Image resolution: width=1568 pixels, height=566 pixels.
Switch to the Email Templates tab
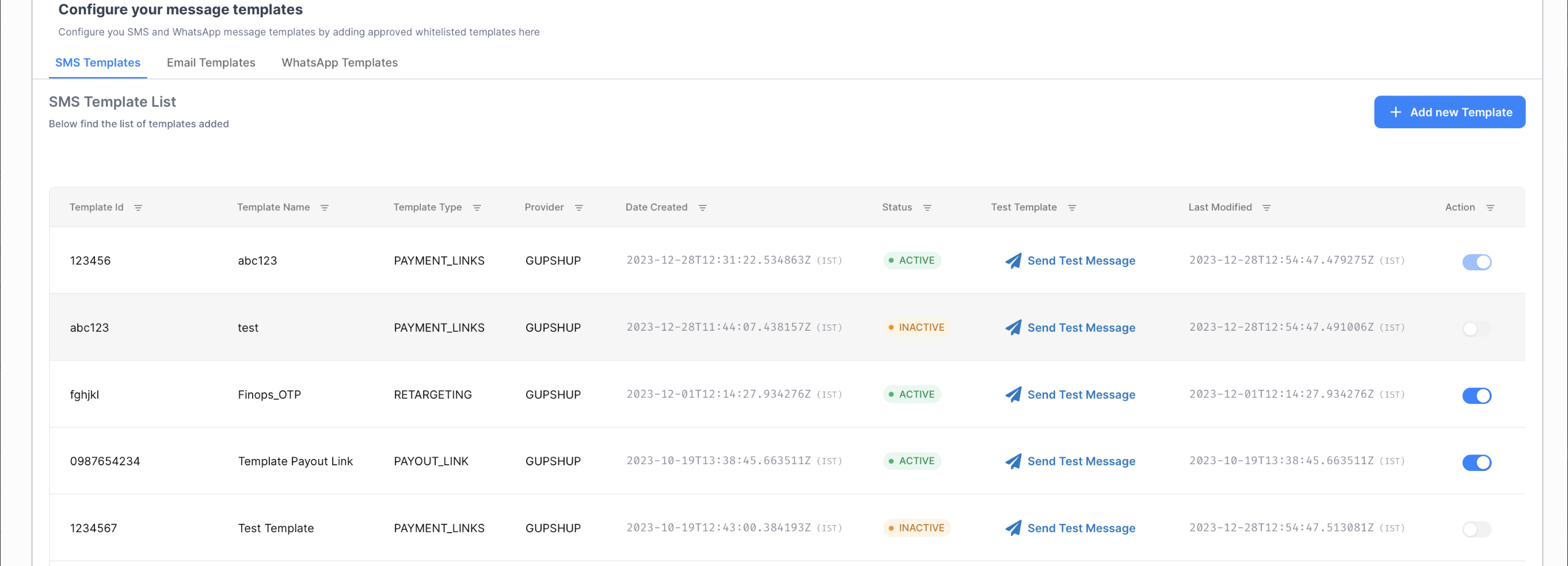(211, 63)
